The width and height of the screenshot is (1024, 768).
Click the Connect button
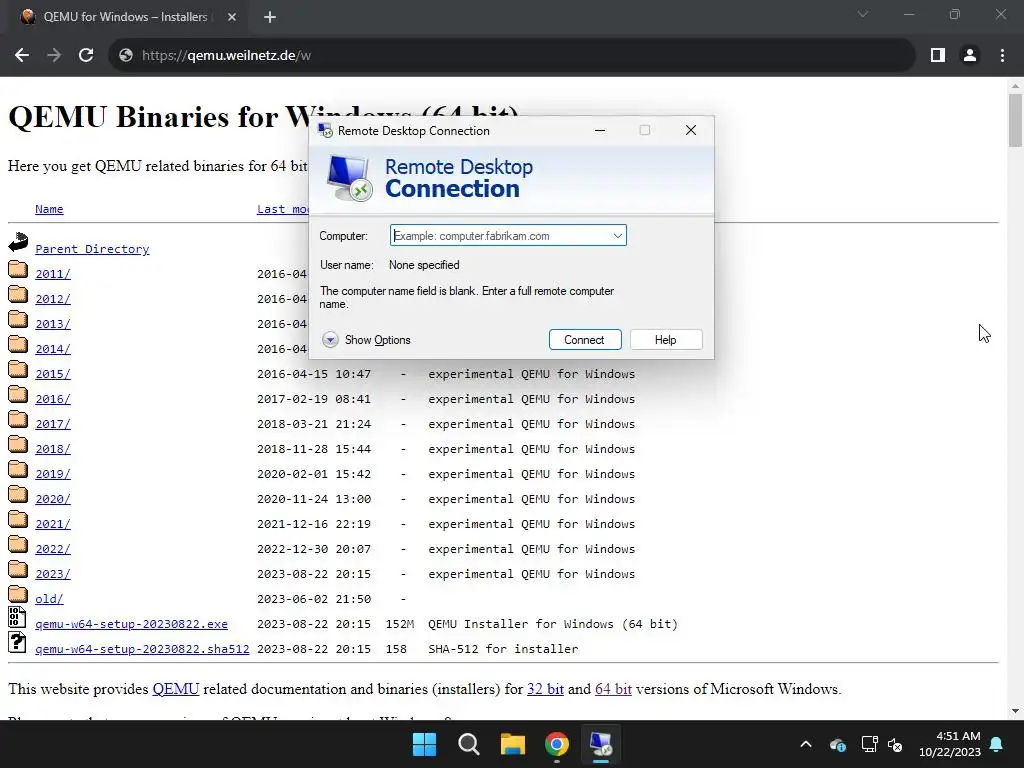click(x=584, y=340)
